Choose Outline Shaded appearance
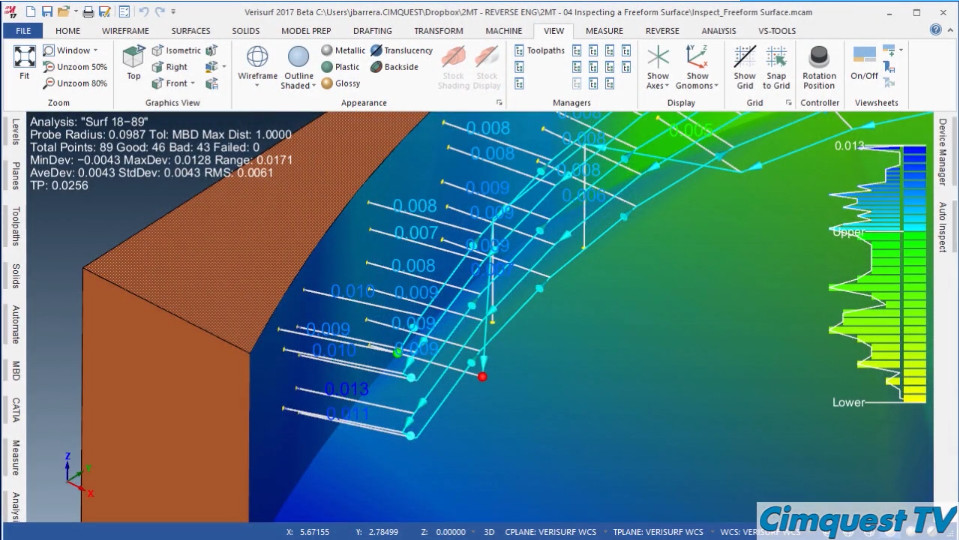 coord(298,67)
